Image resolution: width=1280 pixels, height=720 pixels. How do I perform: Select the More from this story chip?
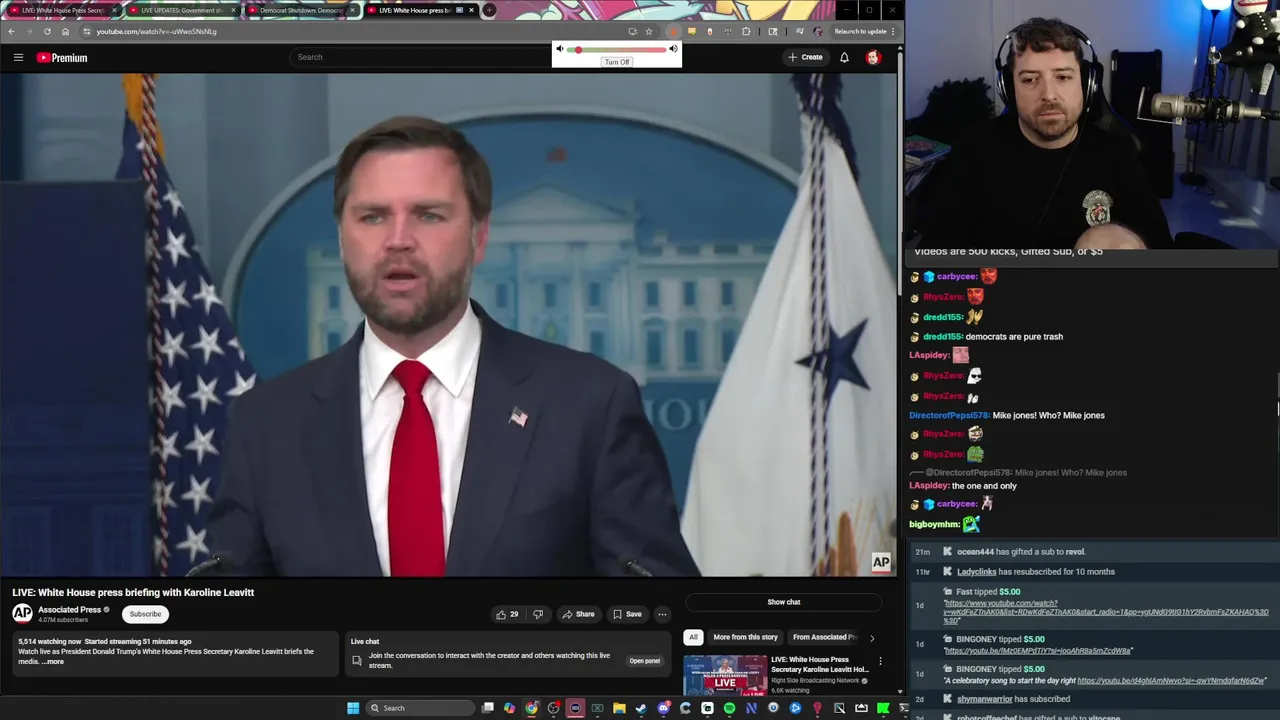tap(745, 637)
